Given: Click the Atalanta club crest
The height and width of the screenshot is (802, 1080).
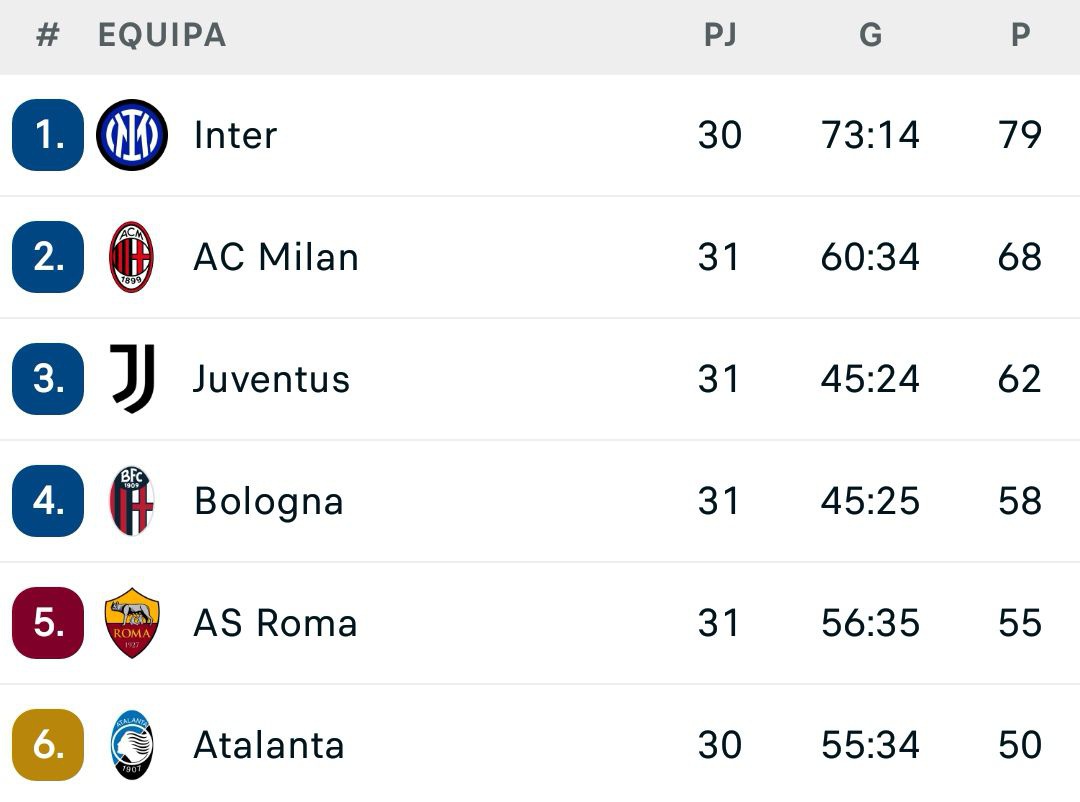Looking at the screenshot, I should point(131,744).
